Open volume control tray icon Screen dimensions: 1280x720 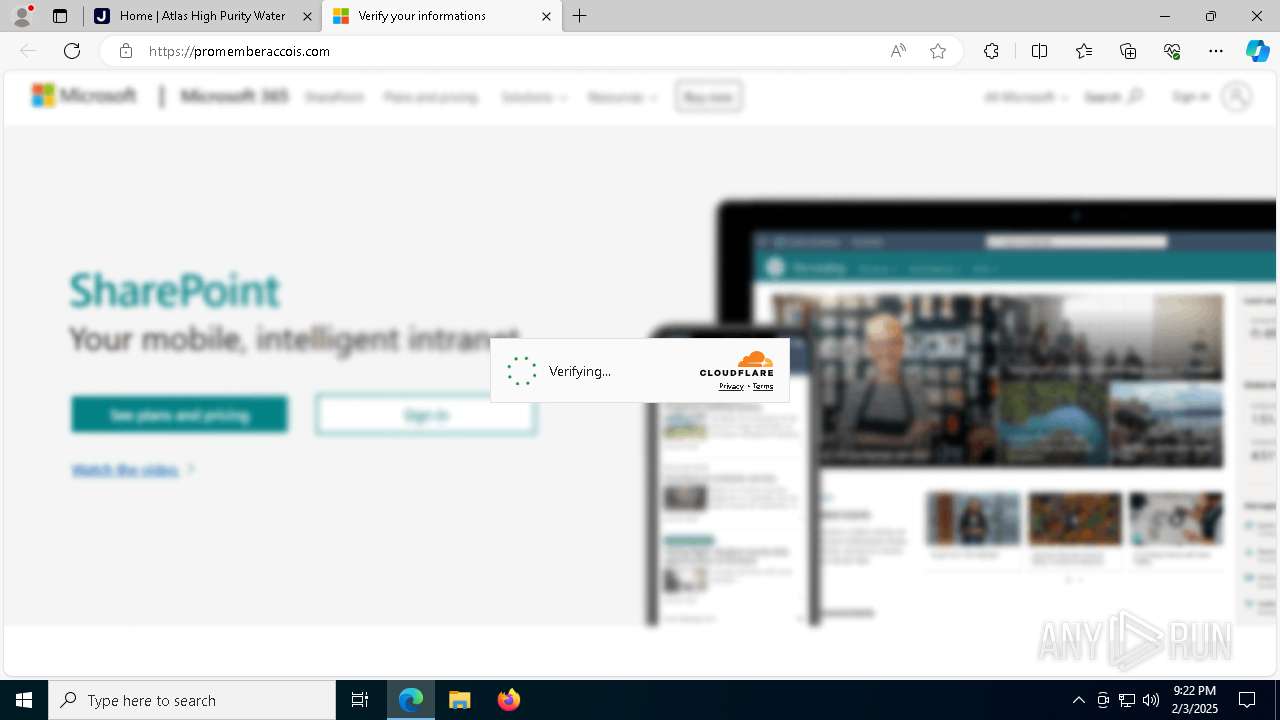(x=1151, y=700)
